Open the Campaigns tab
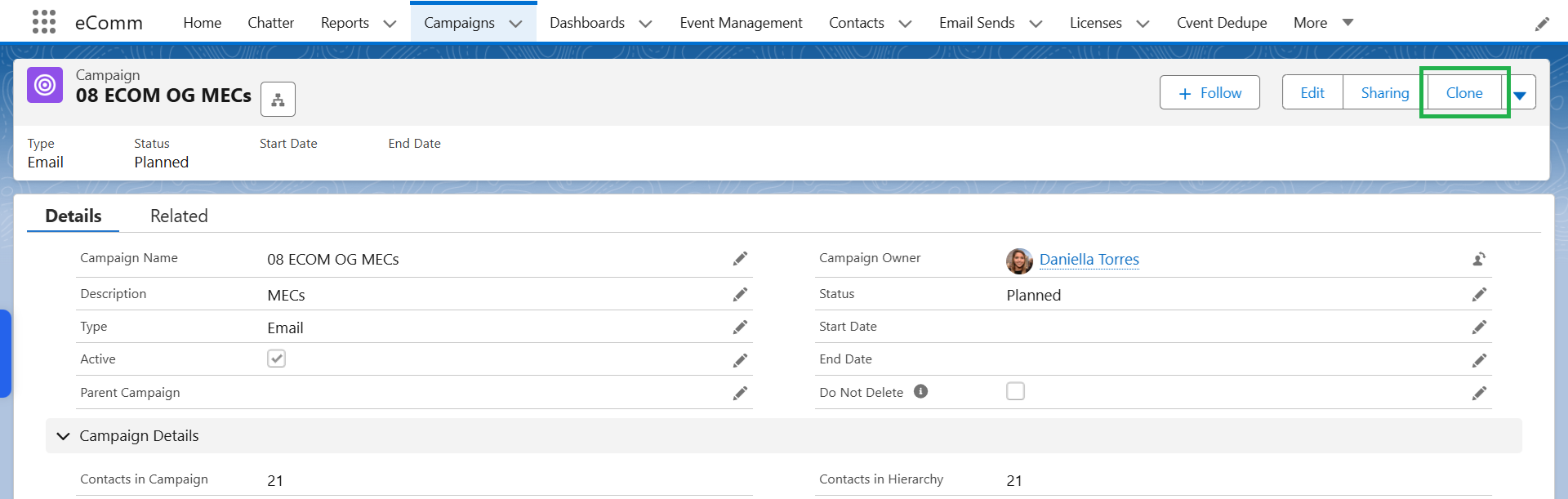This screenshot has height=499, width=1568. [x=459, y=23]
